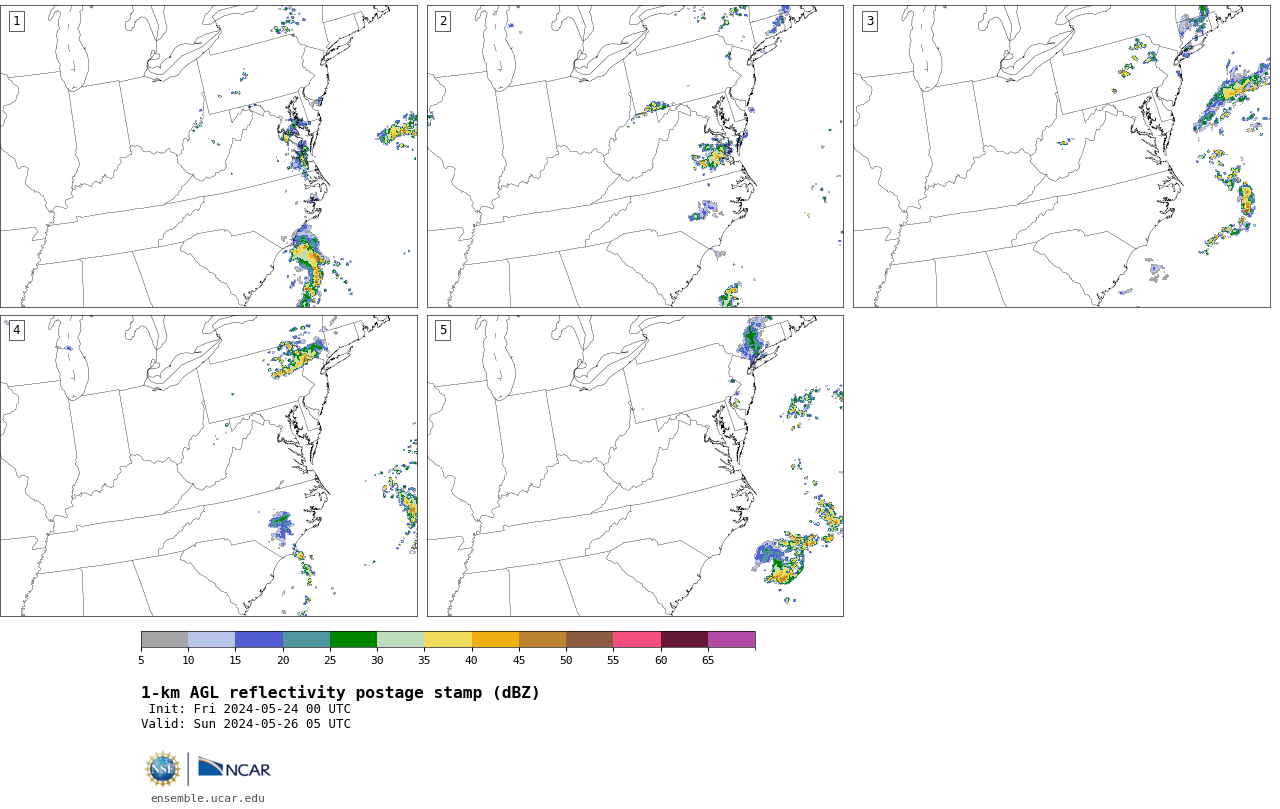Click the NCAR logo
1280x809 pixels.
234,768
